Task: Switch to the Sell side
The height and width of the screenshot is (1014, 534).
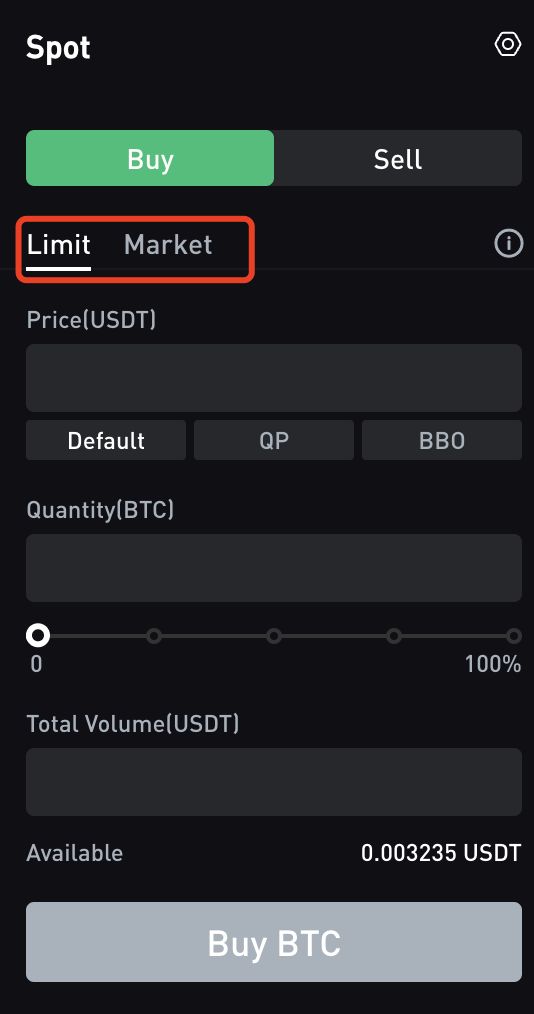Action: click(x=398, y=158)
